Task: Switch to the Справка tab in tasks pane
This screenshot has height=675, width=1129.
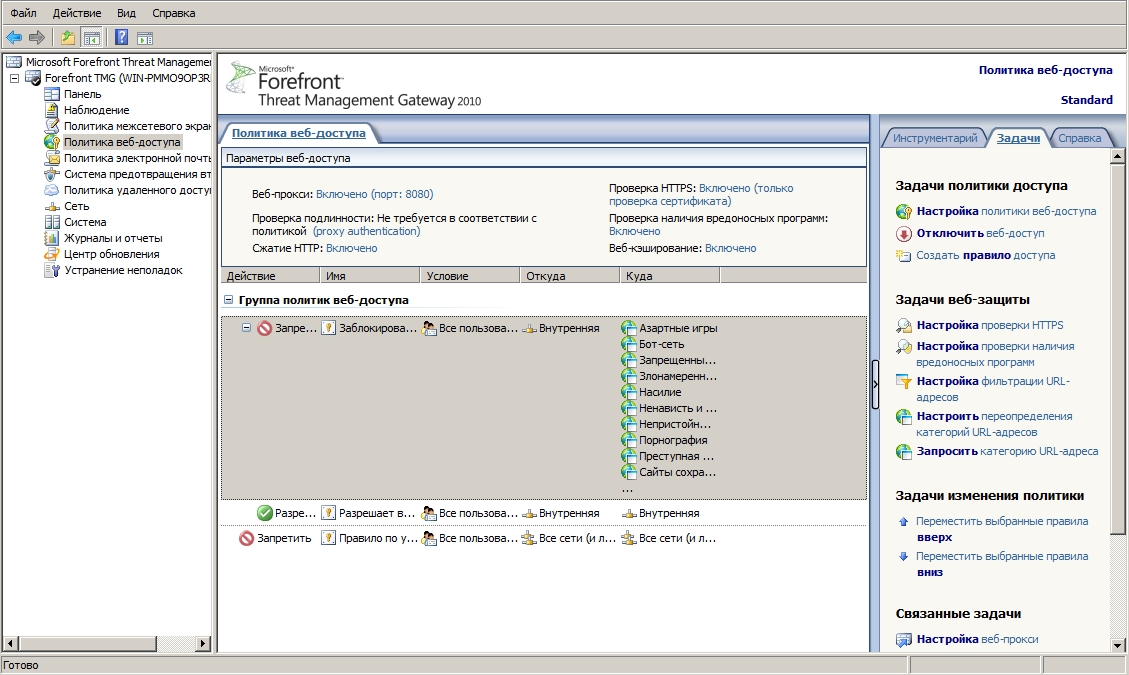Action: coord(1079,138)
